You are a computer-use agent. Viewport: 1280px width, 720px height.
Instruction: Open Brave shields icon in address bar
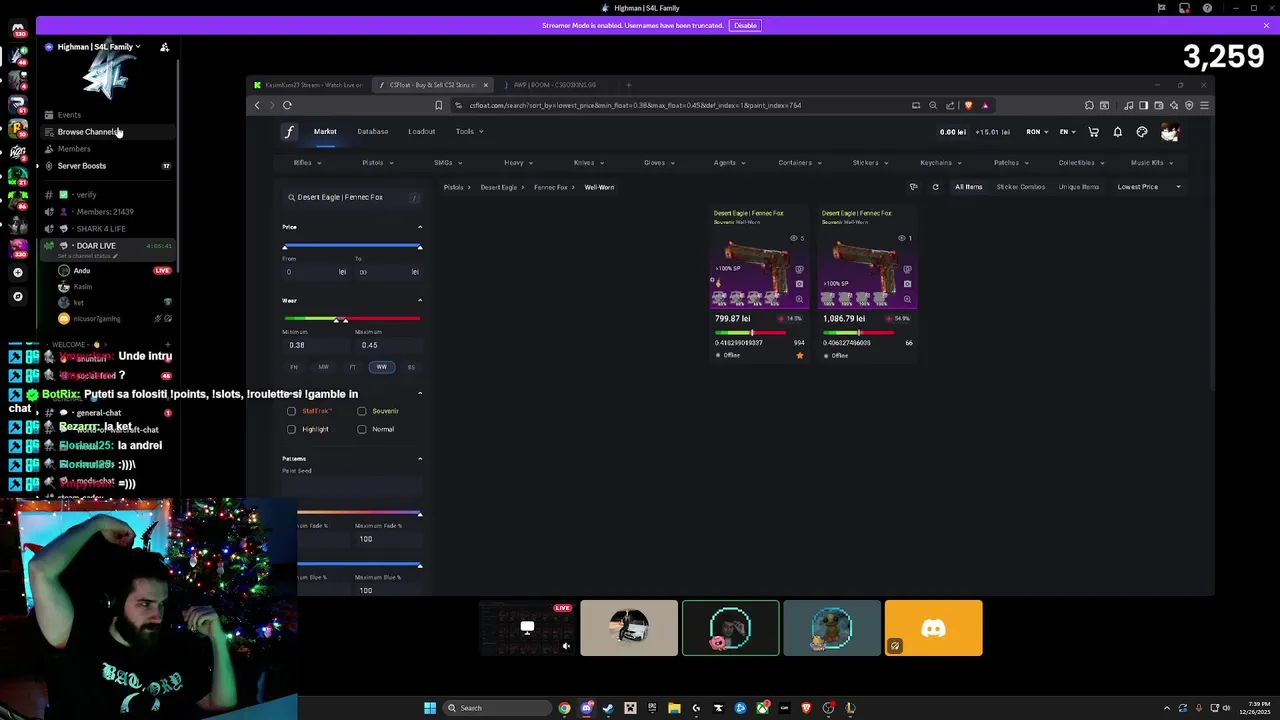pos(968,105)
